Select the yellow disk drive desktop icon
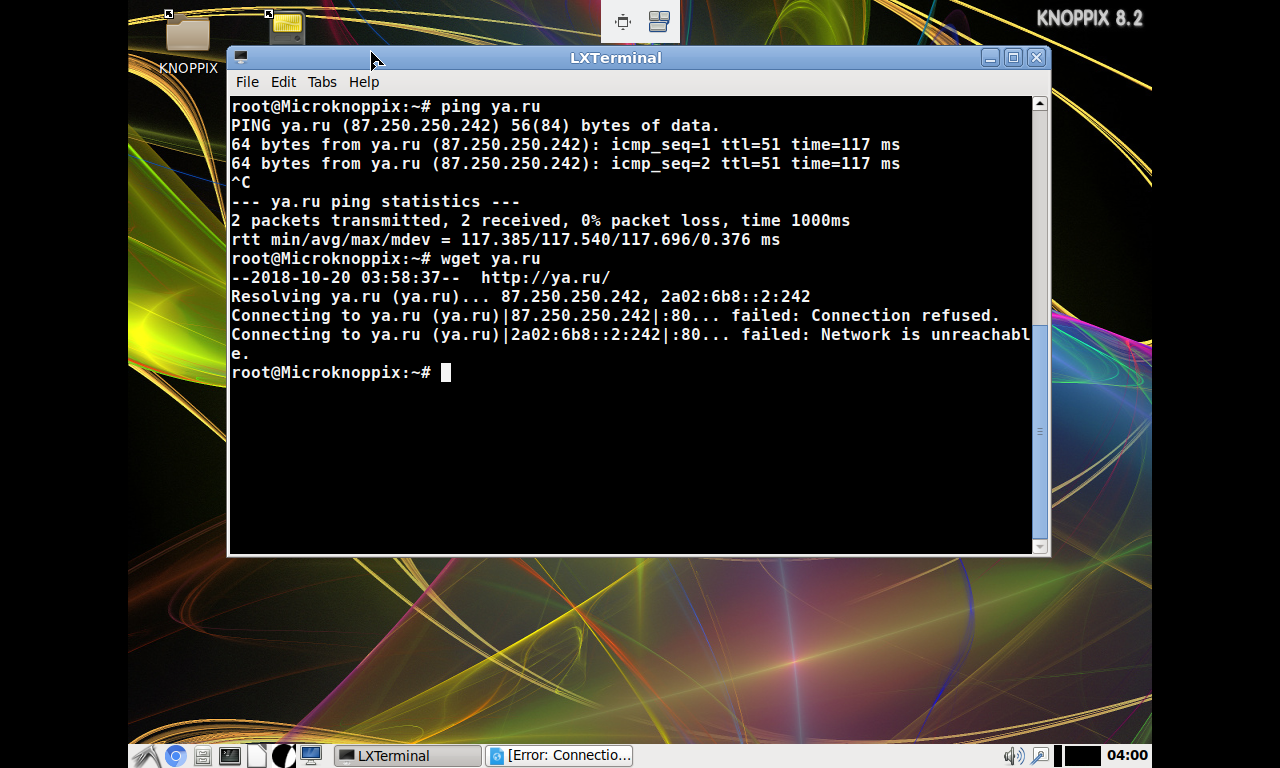 (x=287, y=30)
